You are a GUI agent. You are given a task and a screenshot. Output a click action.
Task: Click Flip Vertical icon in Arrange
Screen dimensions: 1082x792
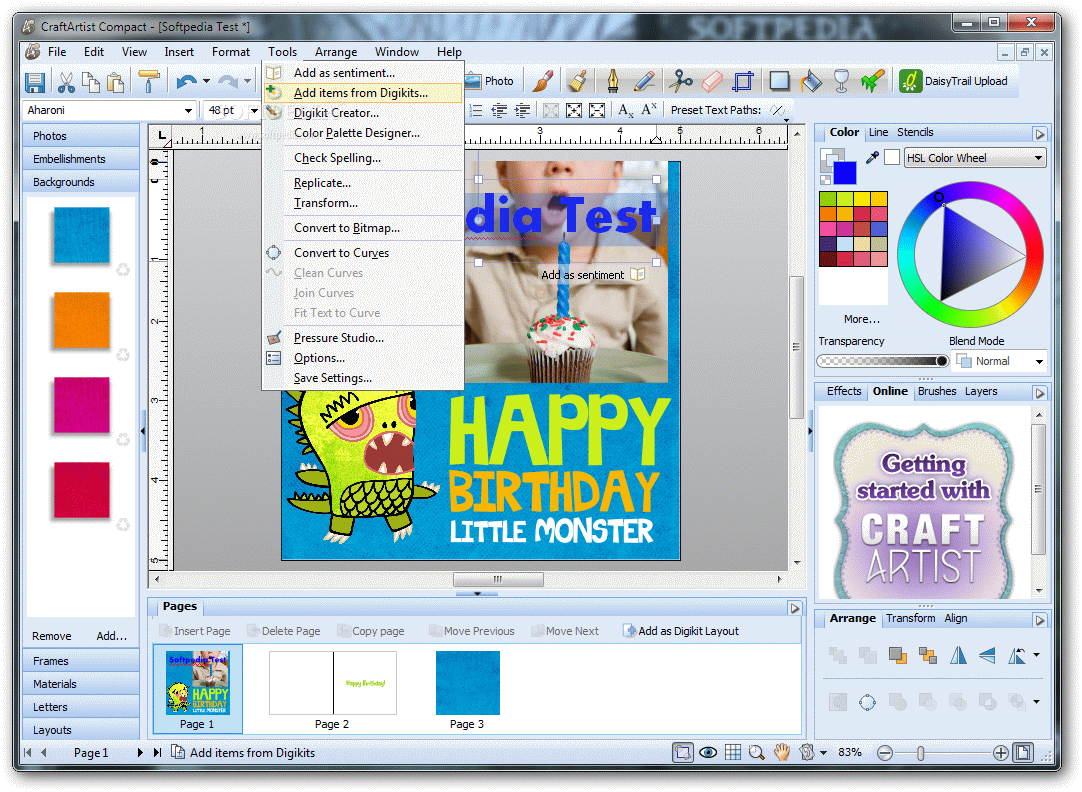(987, 655)
